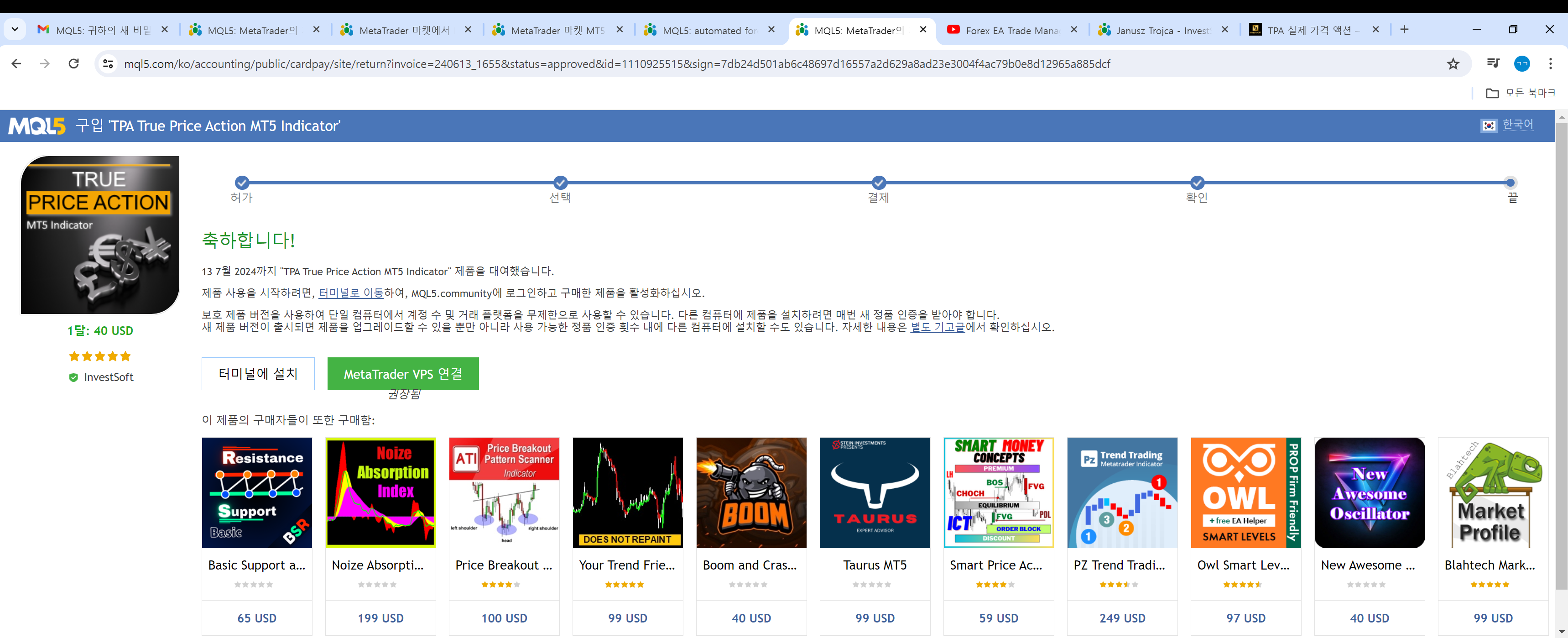Click the 터미널에 설치 button
Viewport: 1568px width, 638px height.
click(x=258, y=374)
